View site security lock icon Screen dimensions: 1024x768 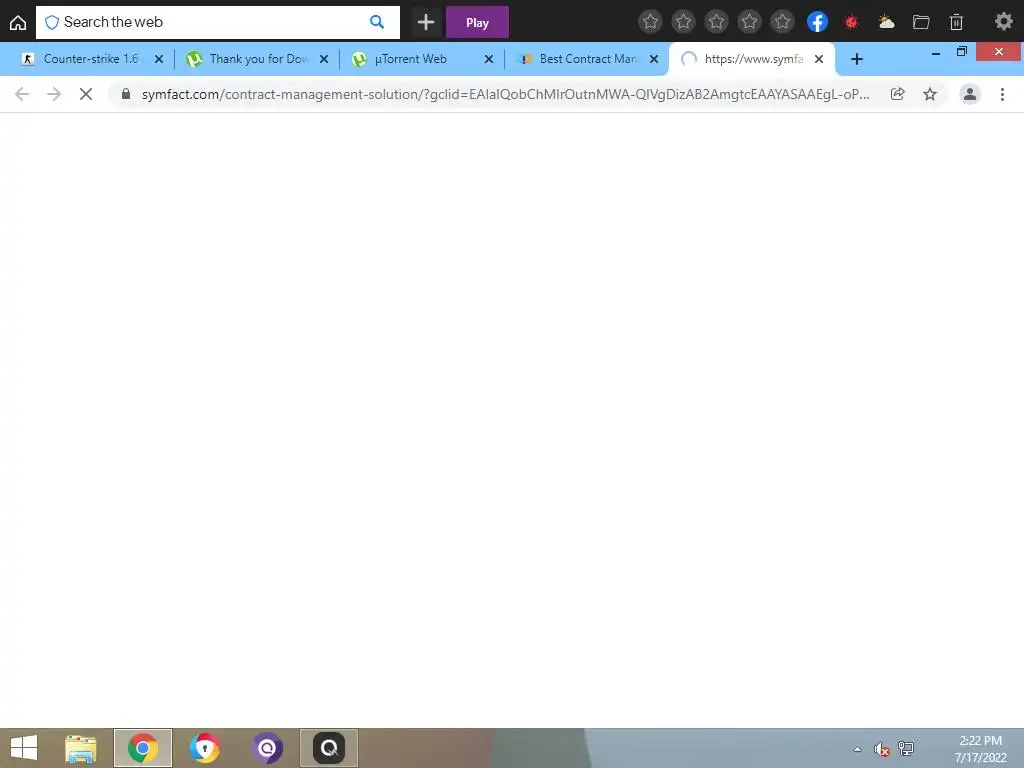point(126,94)
